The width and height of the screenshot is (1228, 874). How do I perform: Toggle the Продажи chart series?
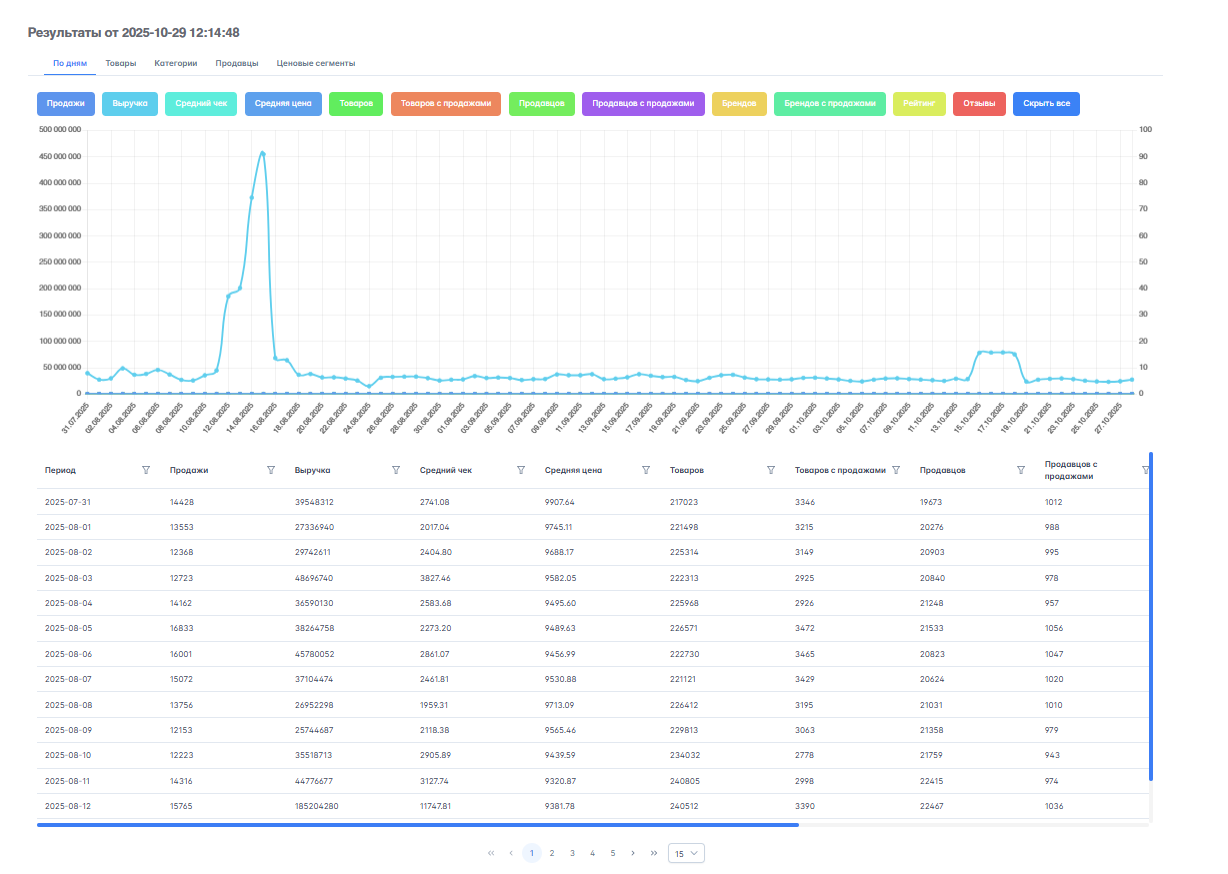point(66,104)
